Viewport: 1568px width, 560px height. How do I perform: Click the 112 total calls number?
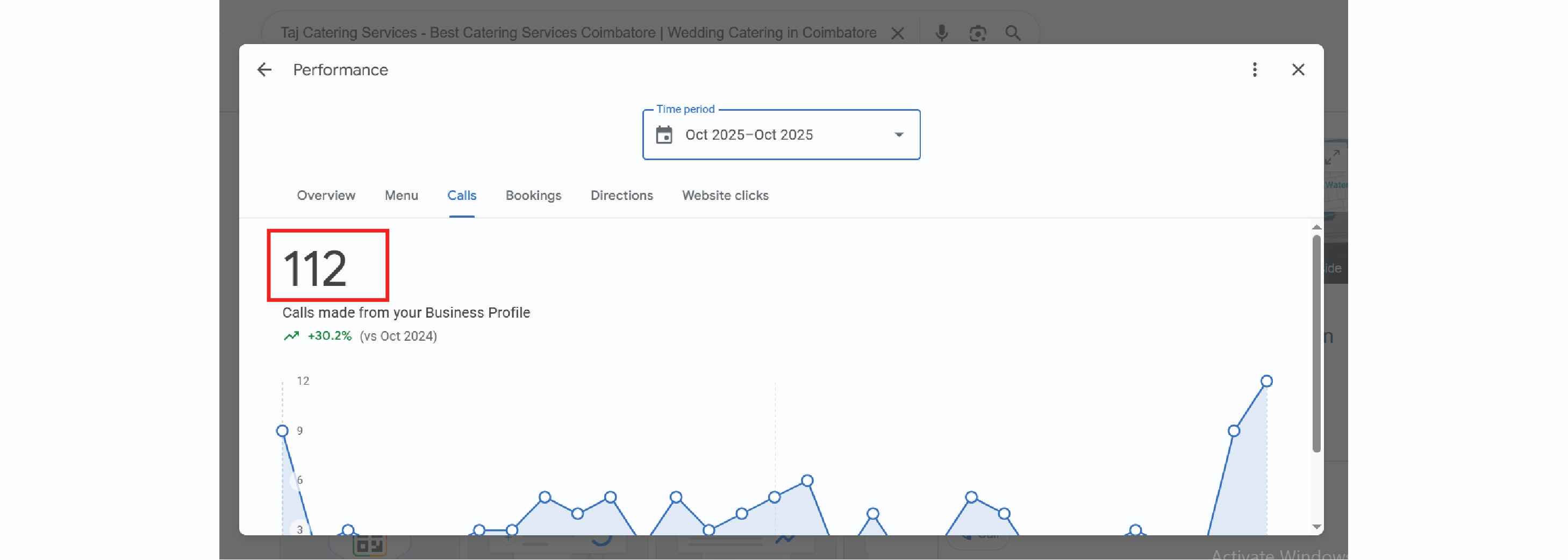pyautogui.click(x=314, y=268)
